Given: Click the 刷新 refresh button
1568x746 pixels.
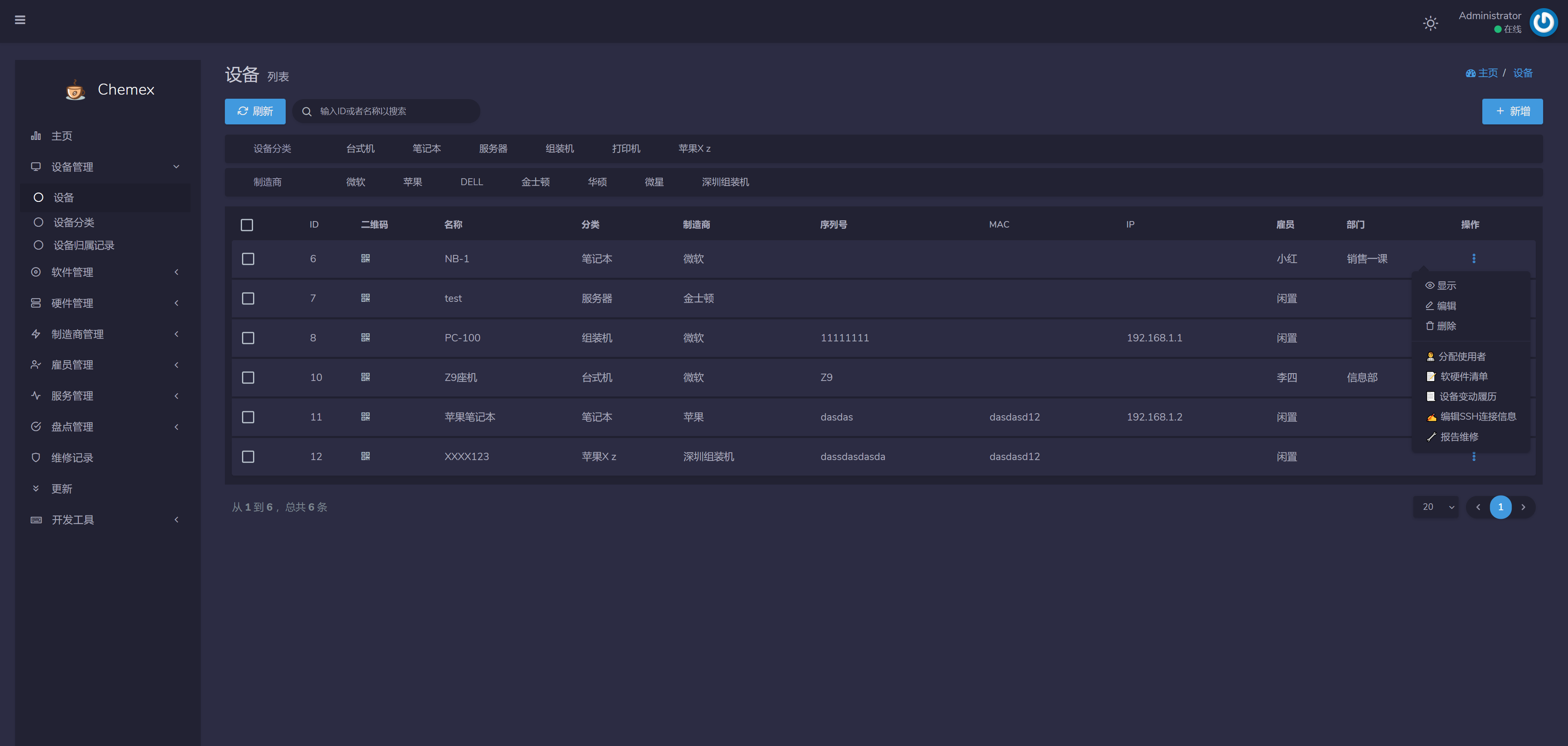Looking at the screenshot, I should [255, 111].
